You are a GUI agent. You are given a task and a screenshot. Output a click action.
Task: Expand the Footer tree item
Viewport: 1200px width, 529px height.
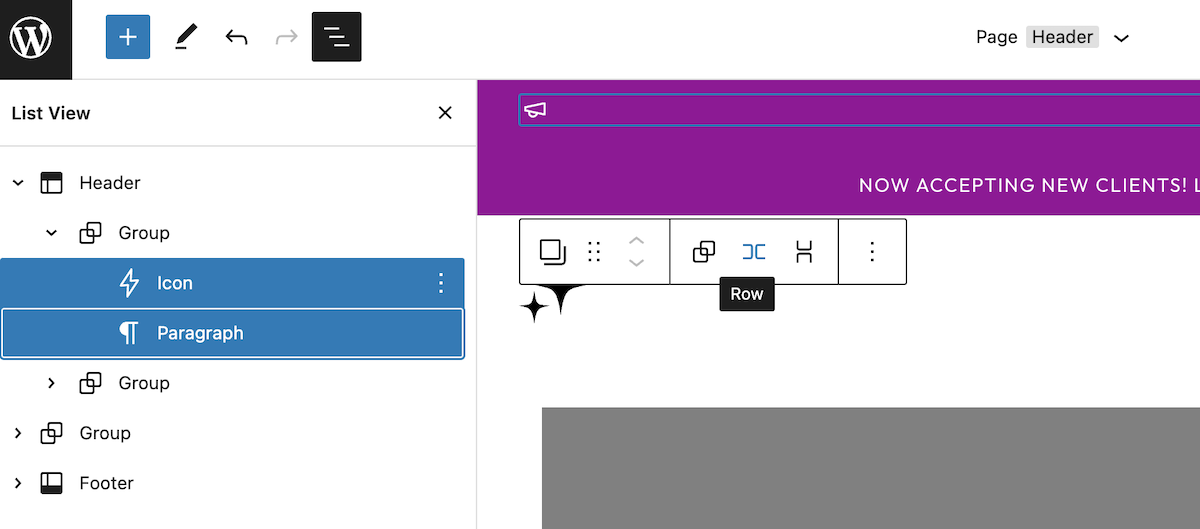pyautogui.click(x=18, y=483)
